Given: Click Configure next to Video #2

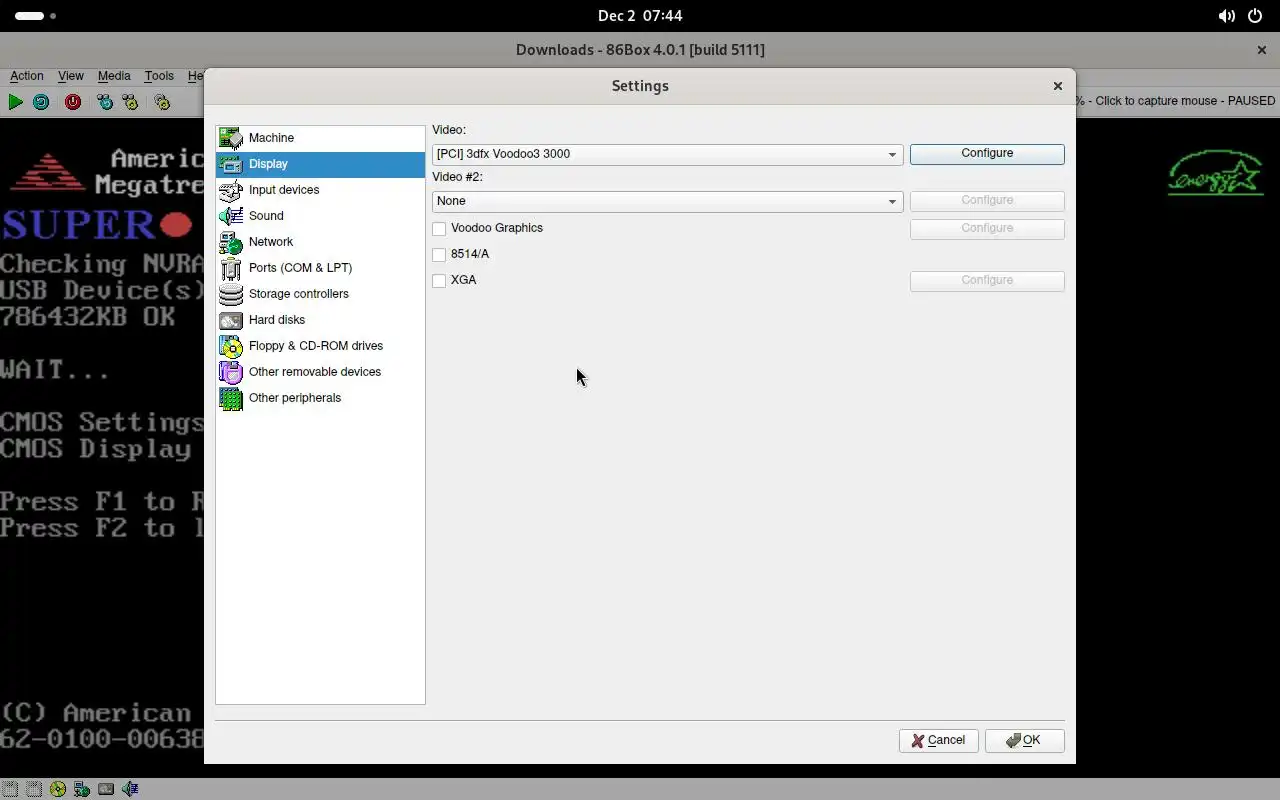Looking at the screenshot, I should 987,201.
